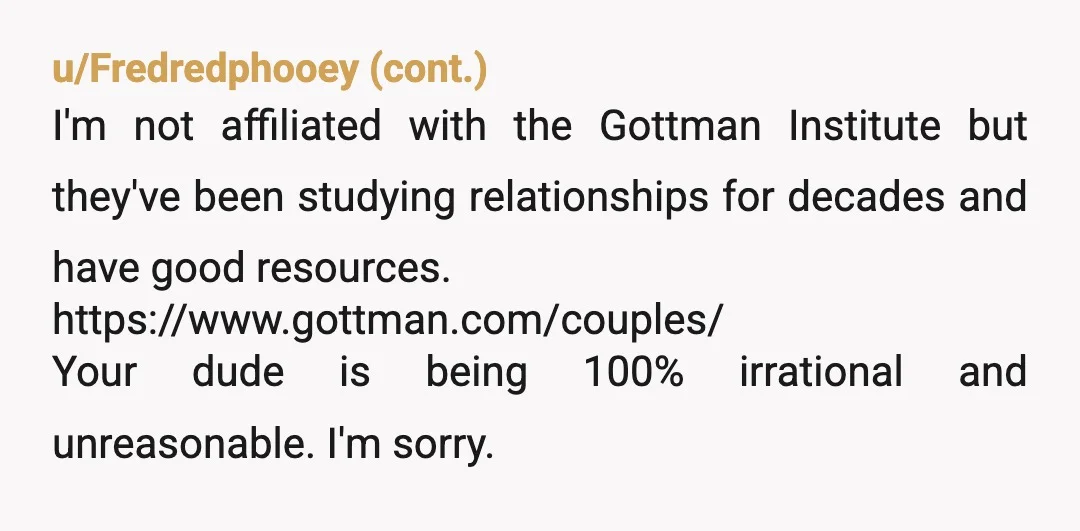The width and height of the screenshot is (1080, 531).
Task: Click the word "irrational" in the comment
Action: pyautogui.click(x=821, y=372)
